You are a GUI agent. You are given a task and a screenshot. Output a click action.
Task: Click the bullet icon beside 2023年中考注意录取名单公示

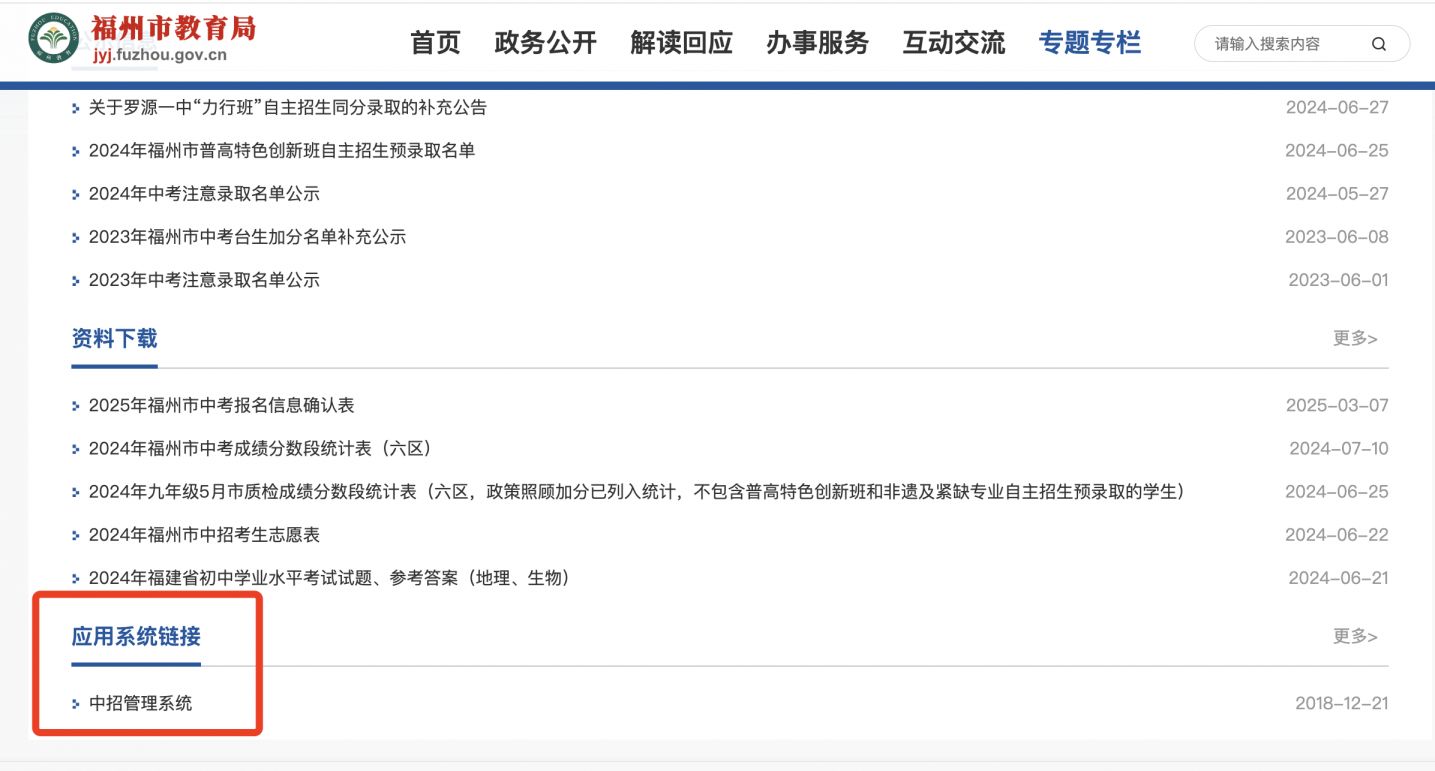pos(76,281)
